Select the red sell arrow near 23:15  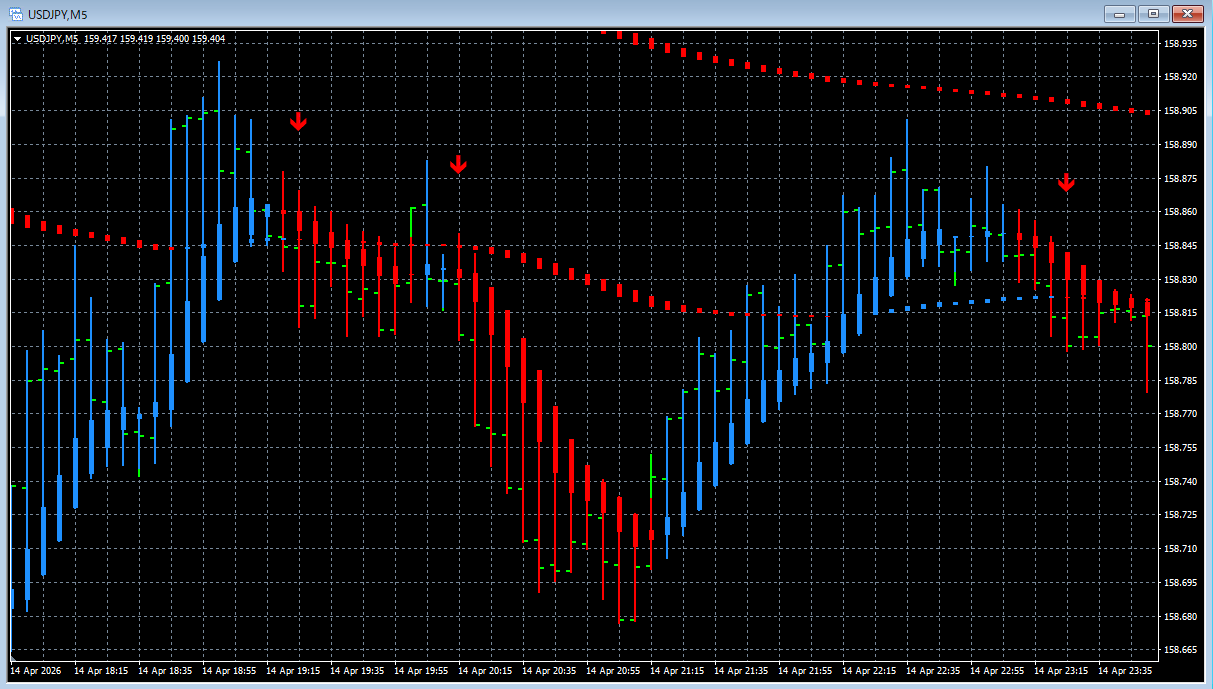1066,182
